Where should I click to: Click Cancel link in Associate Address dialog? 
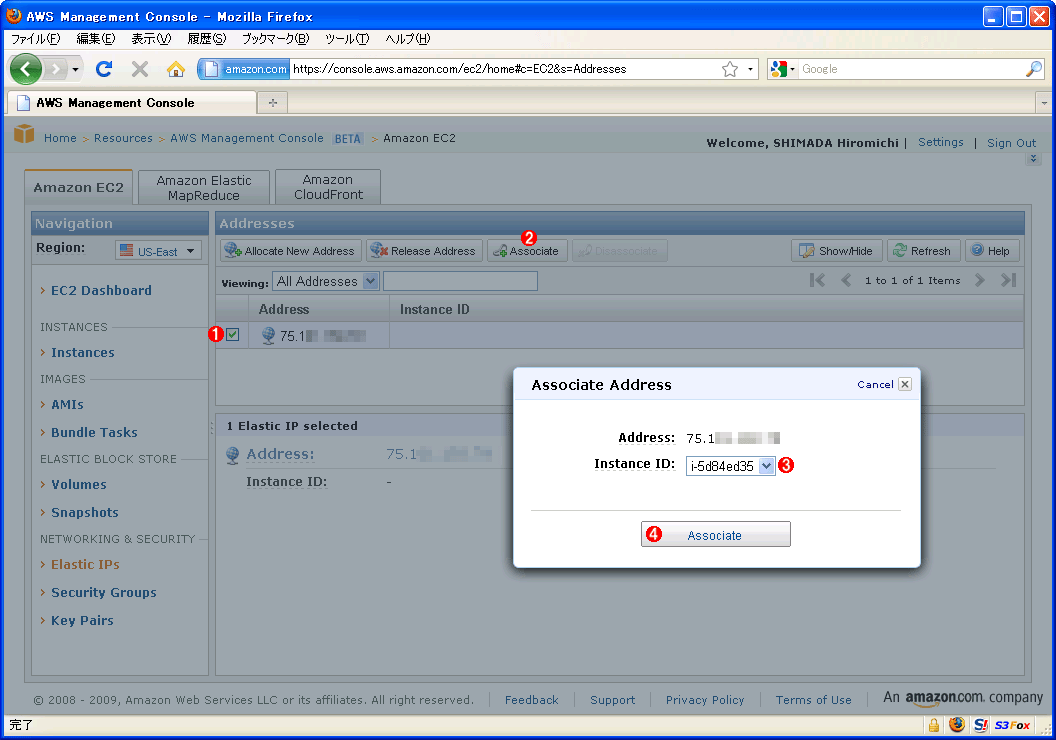[875, 384]
